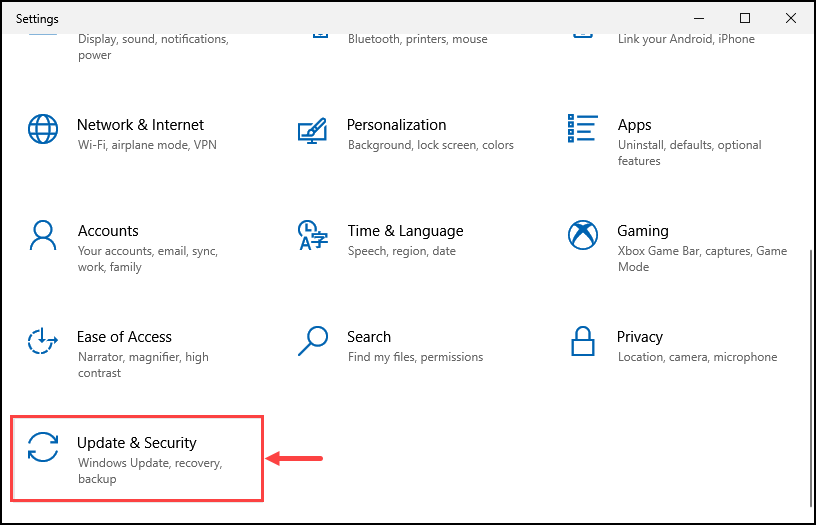Open the Privacy padlock icon
Image resolution: width=816 pixels, height=525 pixels.
pyautogui.click(x=582, y=341)
